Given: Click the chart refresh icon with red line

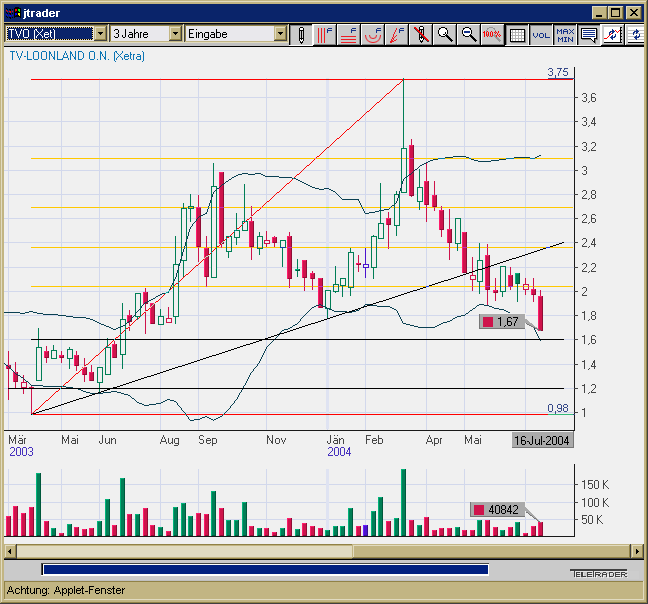Looking at the screenshot, I should (612, 34).
